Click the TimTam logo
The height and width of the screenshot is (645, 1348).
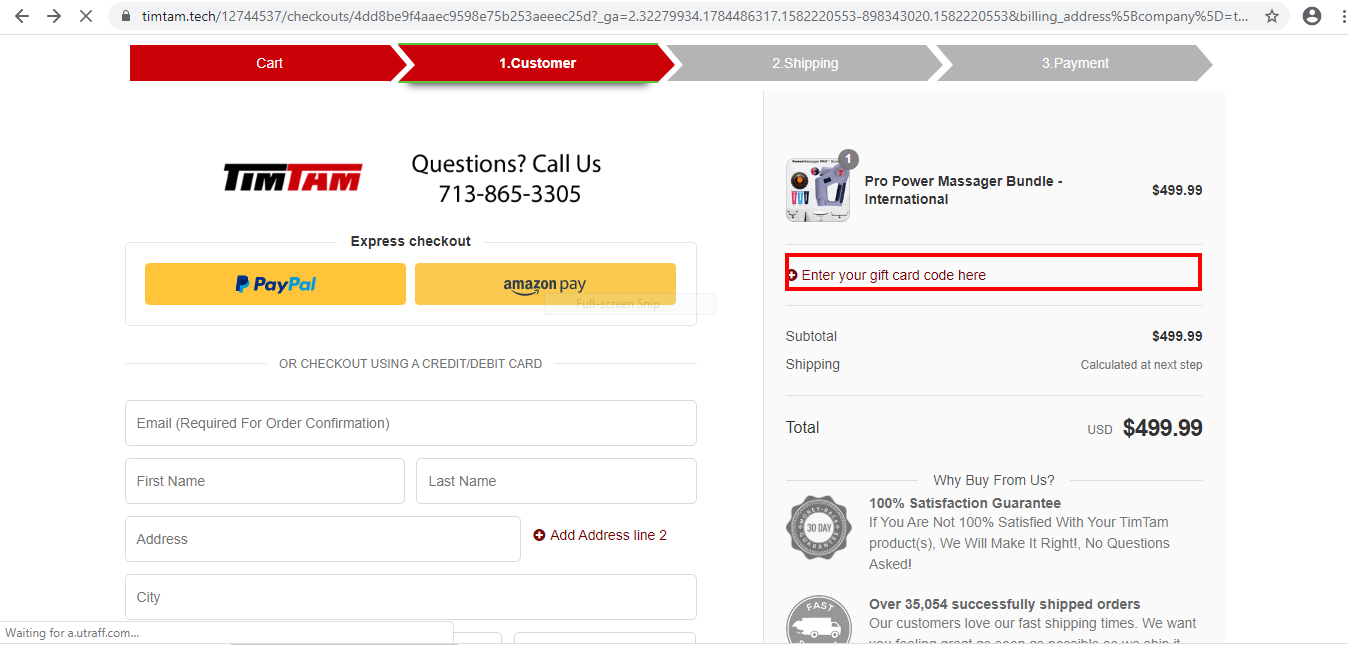click(x=292, y=178)
